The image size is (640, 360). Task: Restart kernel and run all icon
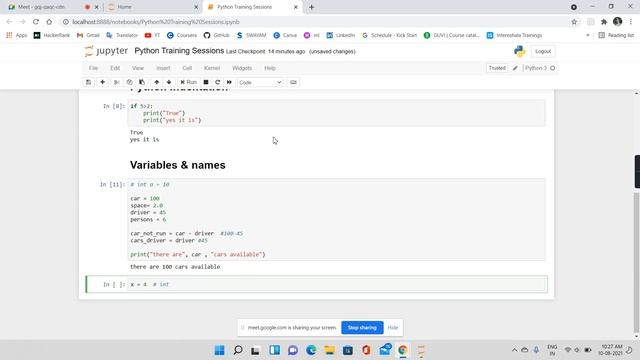point(229,82)
